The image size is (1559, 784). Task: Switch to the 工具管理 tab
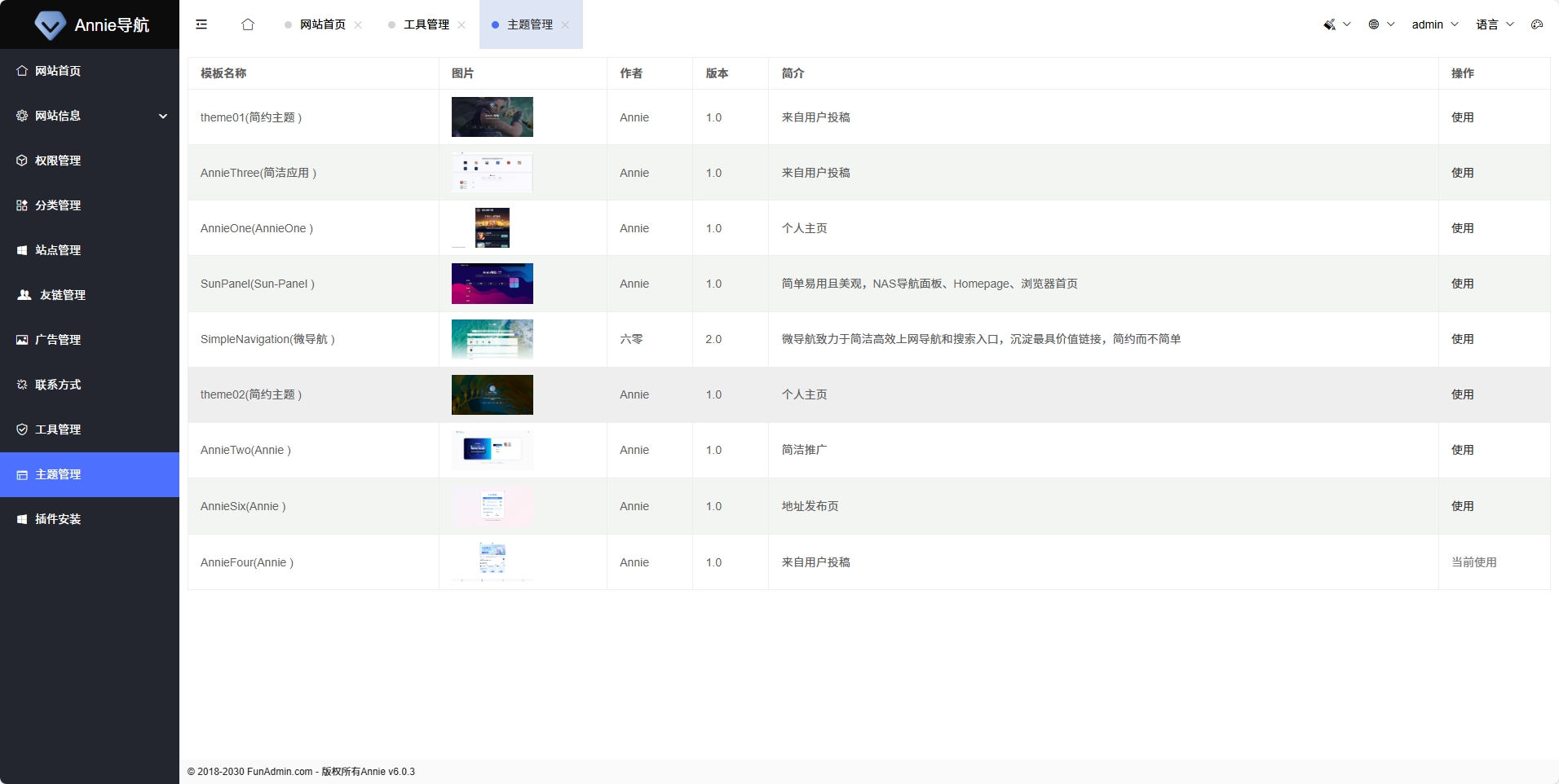click(425, 24)
